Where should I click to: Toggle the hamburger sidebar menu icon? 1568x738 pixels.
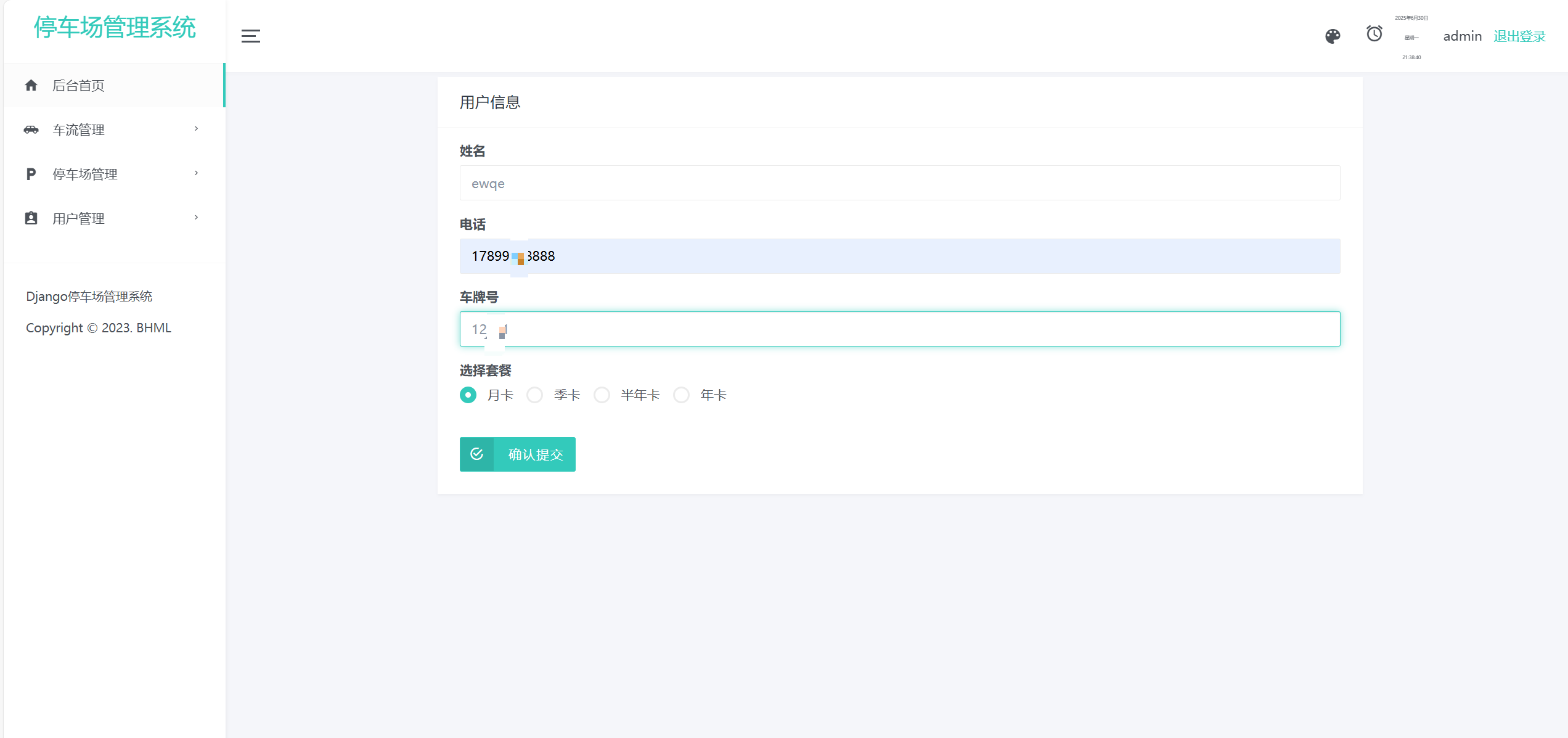[x=251, y=36]
